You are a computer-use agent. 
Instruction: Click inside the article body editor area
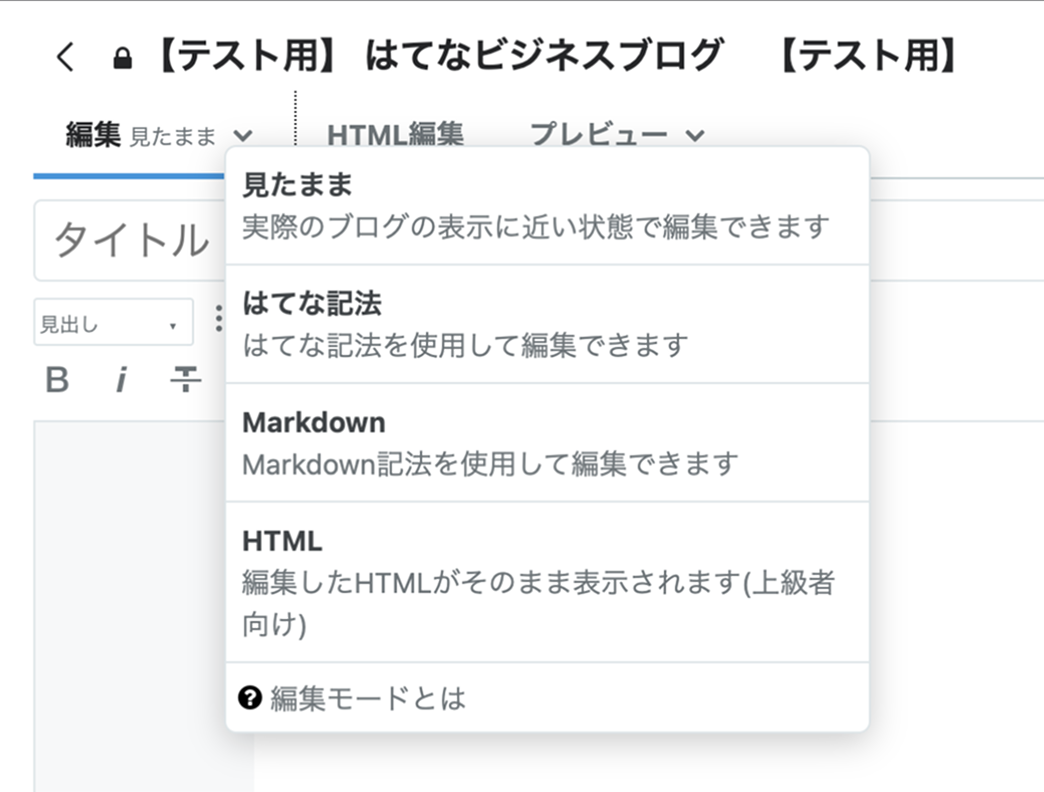(140, 600)
